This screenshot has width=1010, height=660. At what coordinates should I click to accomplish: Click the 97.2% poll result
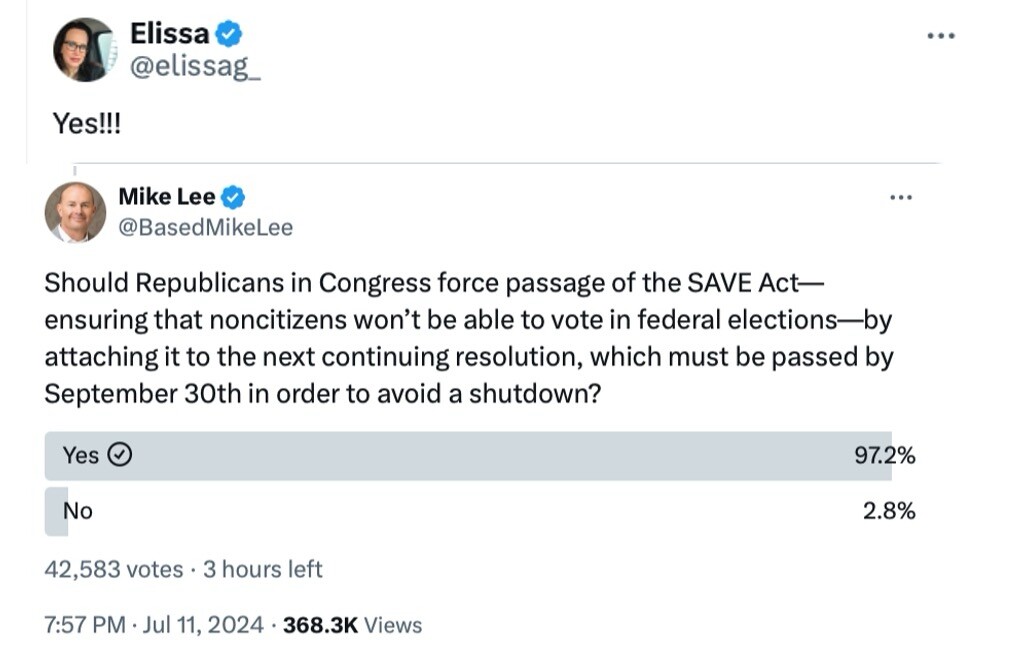click(884, 456)
